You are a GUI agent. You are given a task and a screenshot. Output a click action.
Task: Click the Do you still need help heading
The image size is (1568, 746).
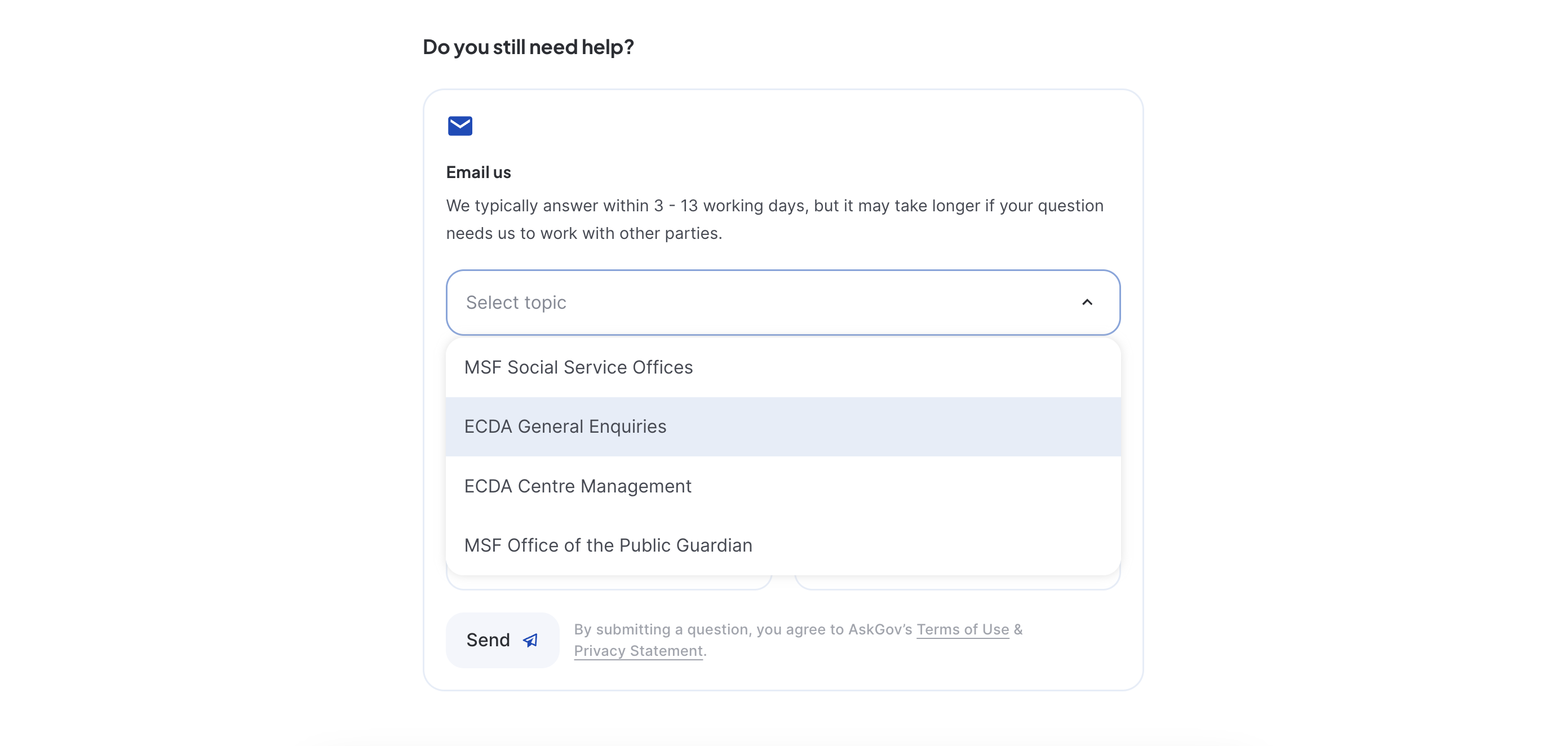click(528, 47)
